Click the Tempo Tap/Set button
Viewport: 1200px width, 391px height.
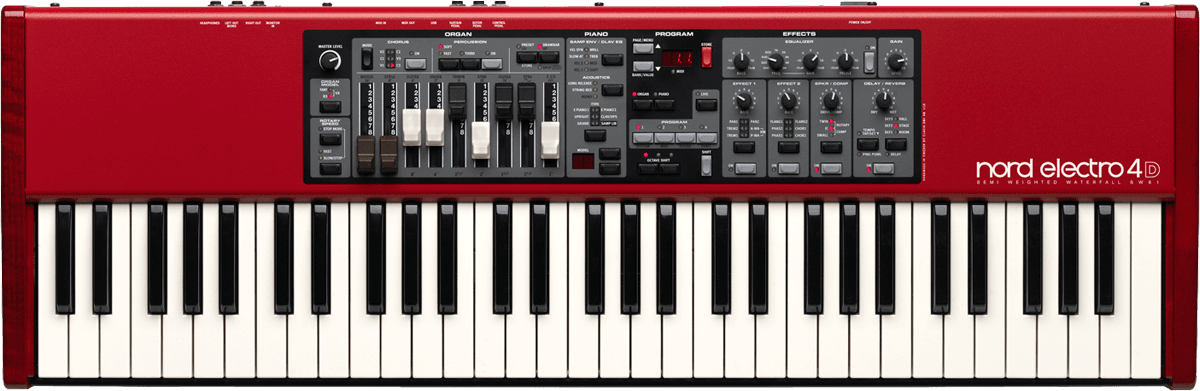[x=868, y=144]
